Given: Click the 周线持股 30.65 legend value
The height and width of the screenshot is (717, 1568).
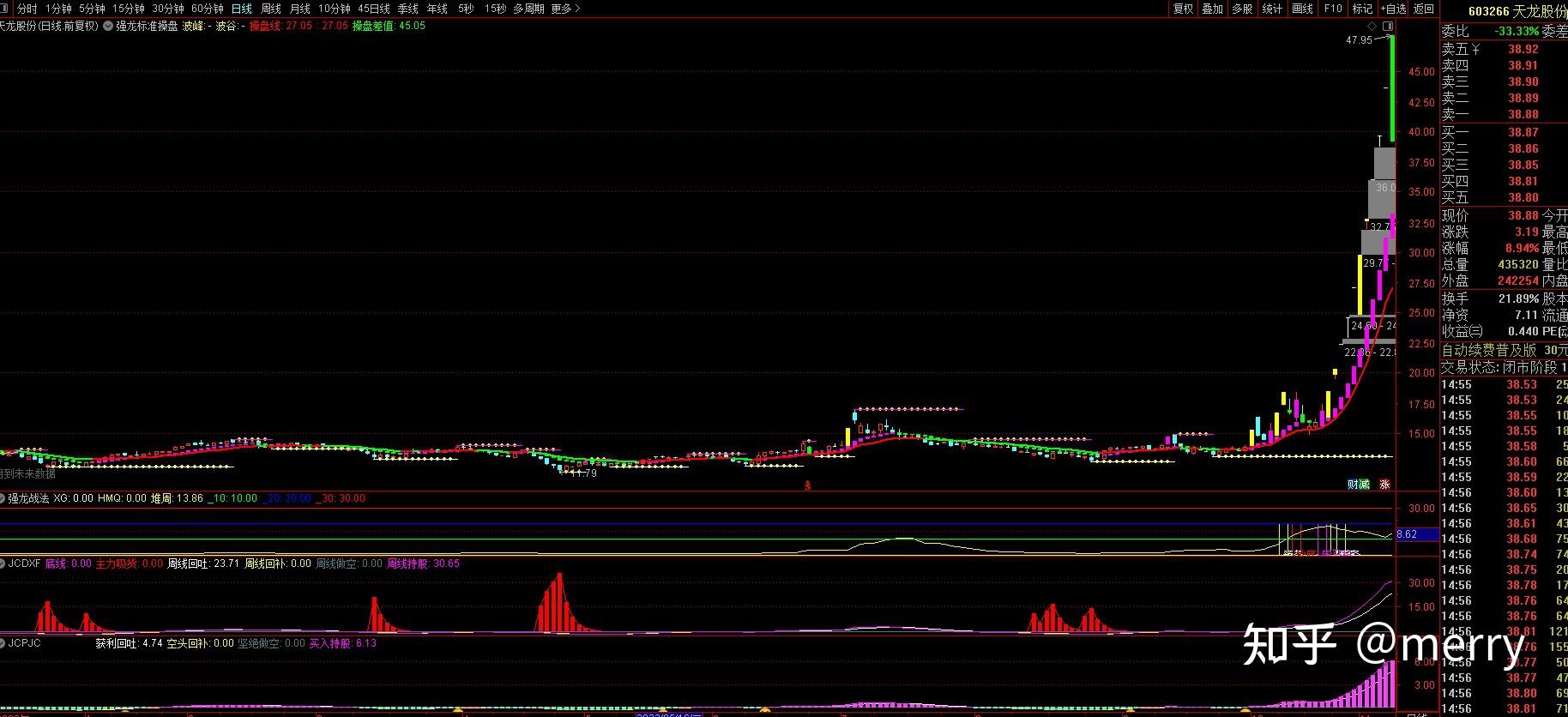Looking at the screenshot, I should (x=423, y=563).
